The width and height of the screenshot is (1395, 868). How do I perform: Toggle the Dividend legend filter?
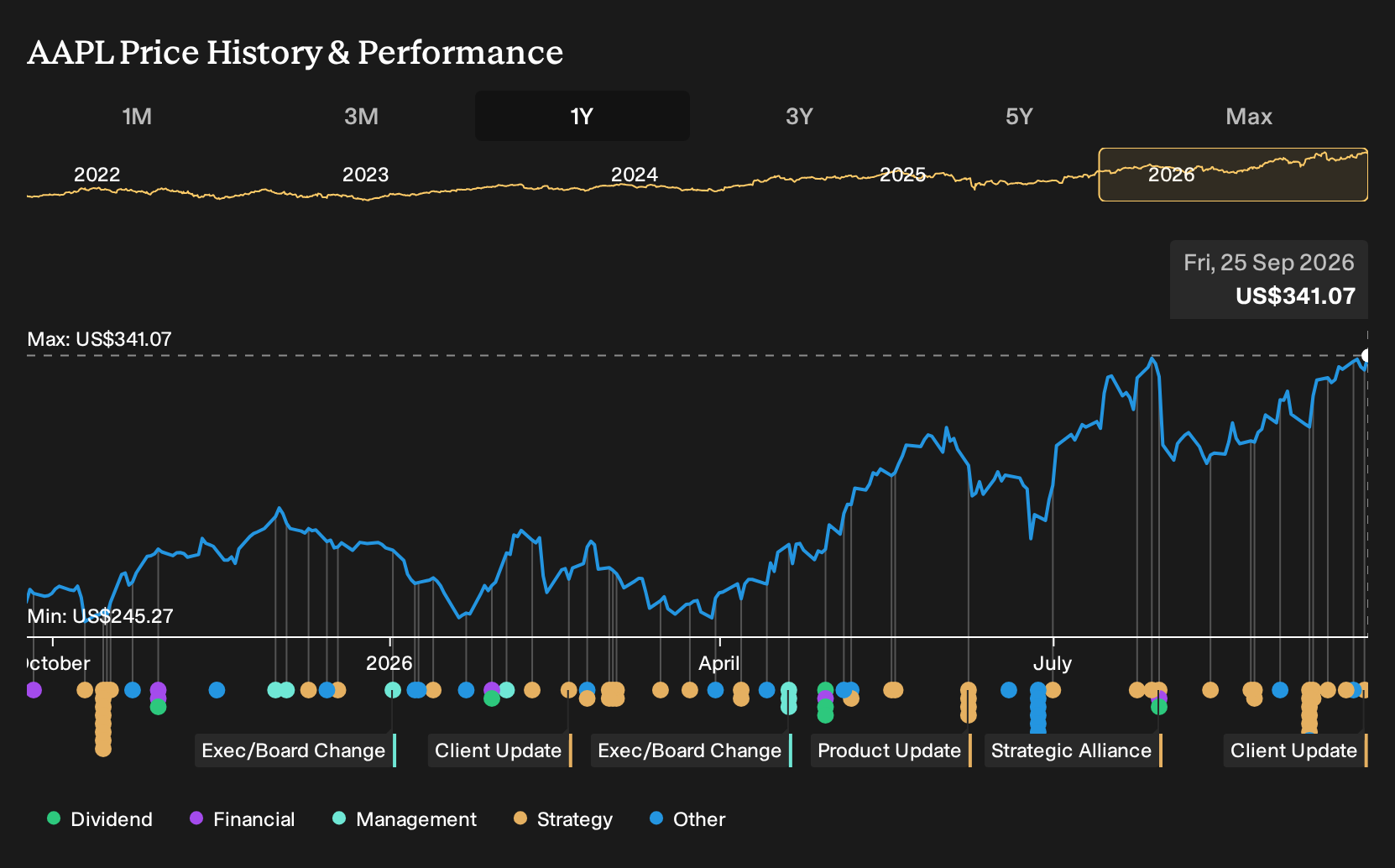click(100, 819)
